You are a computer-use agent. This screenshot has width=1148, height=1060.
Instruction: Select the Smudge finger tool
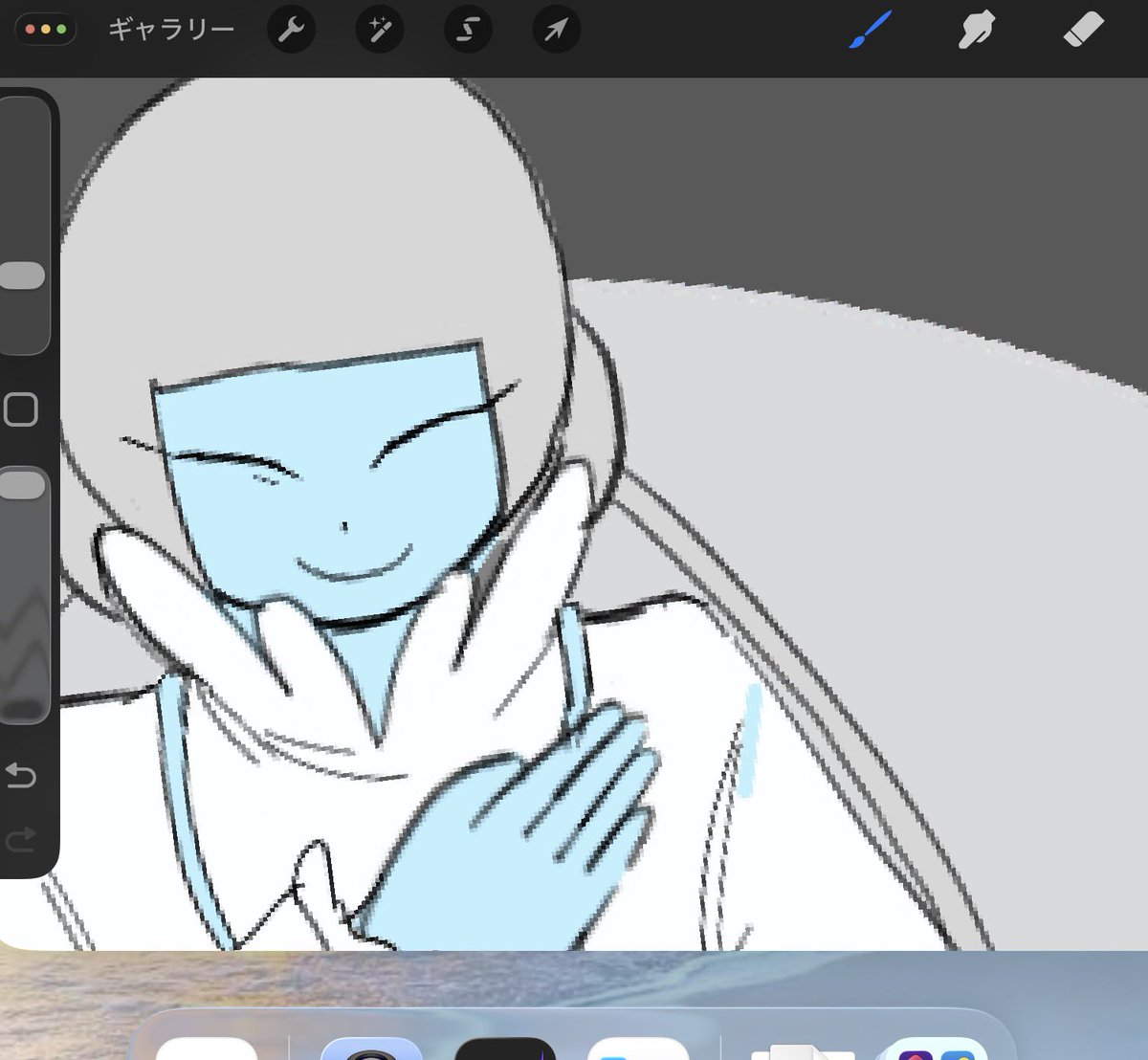pos(977,30)
